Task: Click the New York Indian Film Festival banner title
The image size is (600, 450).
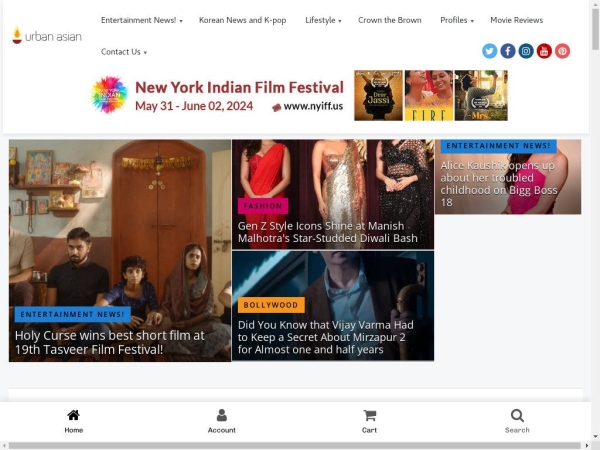Action: point(240,87)
